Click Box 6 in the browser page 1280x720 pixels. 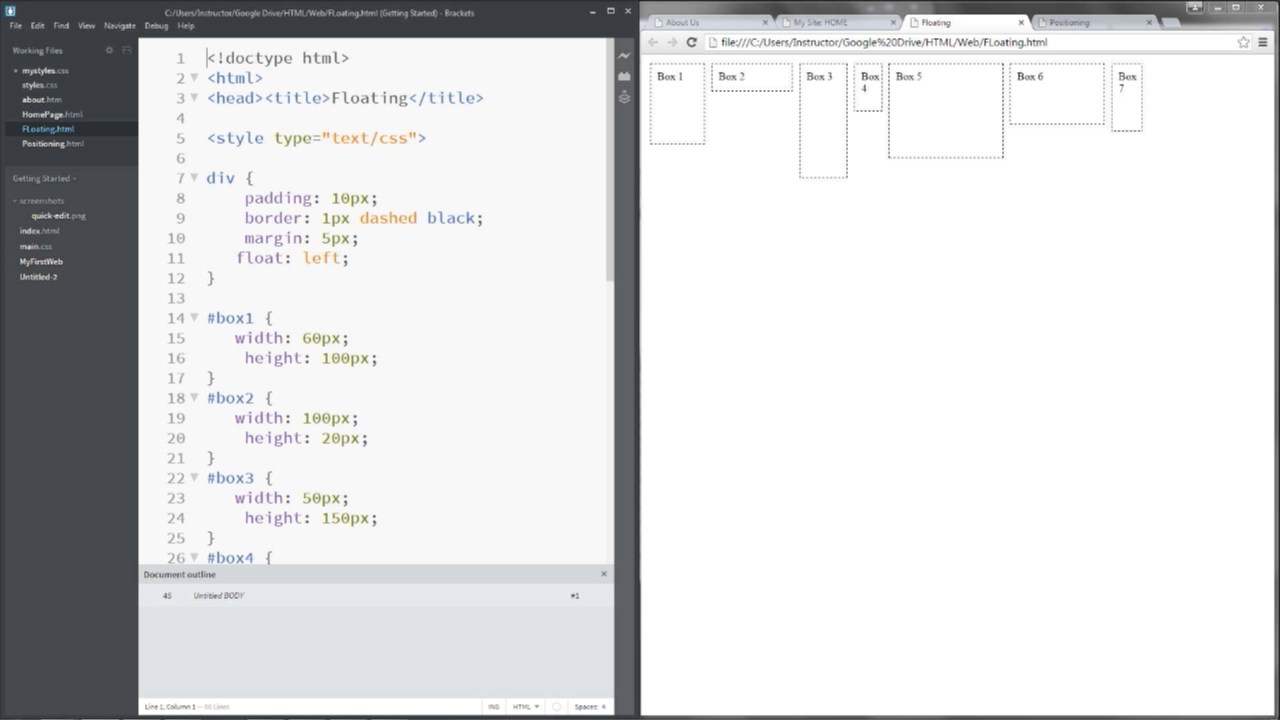point(1057,94)
